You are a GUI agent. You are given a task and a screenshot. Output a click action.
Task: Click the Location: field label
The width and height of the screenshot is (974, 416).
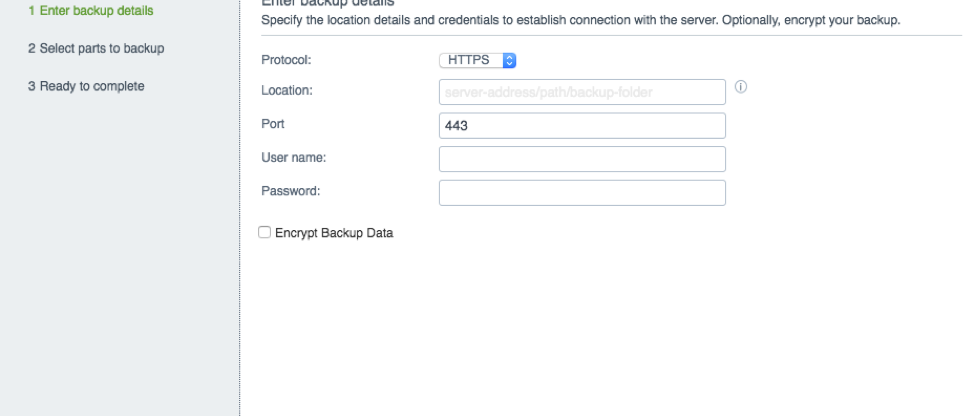tap(287, 91)
